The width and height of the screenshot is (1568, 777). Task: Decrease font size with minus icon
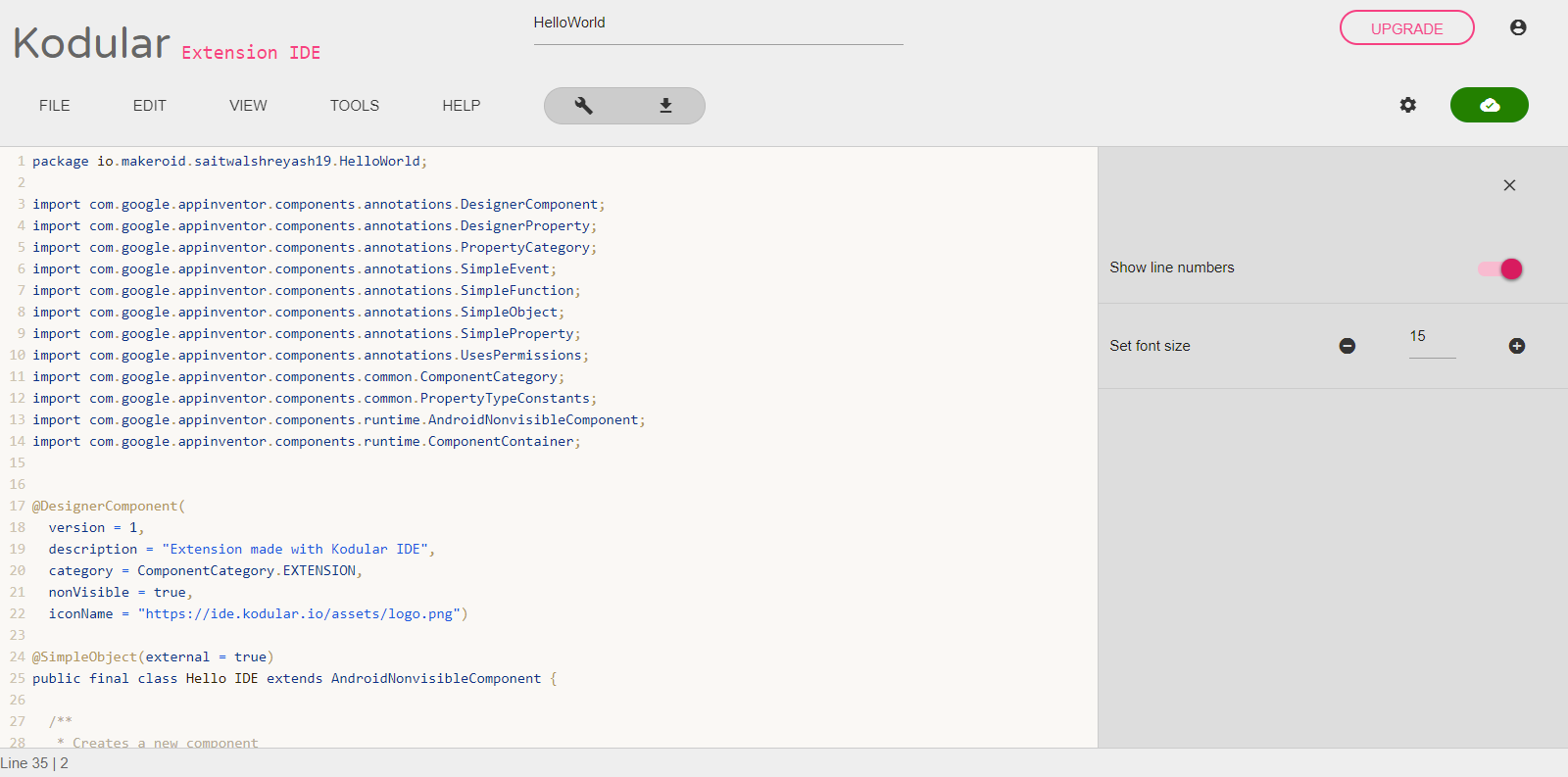(x=1347, y=346)
